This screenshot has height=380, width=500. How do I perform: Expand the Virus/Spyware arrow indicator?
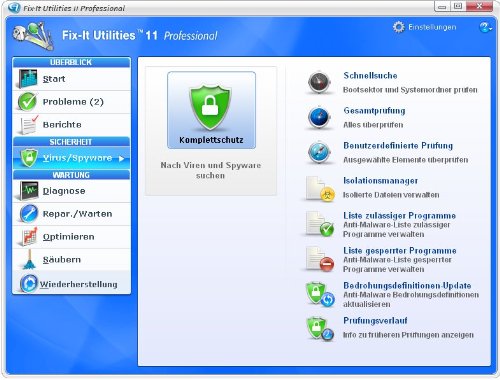click(121, 158)
